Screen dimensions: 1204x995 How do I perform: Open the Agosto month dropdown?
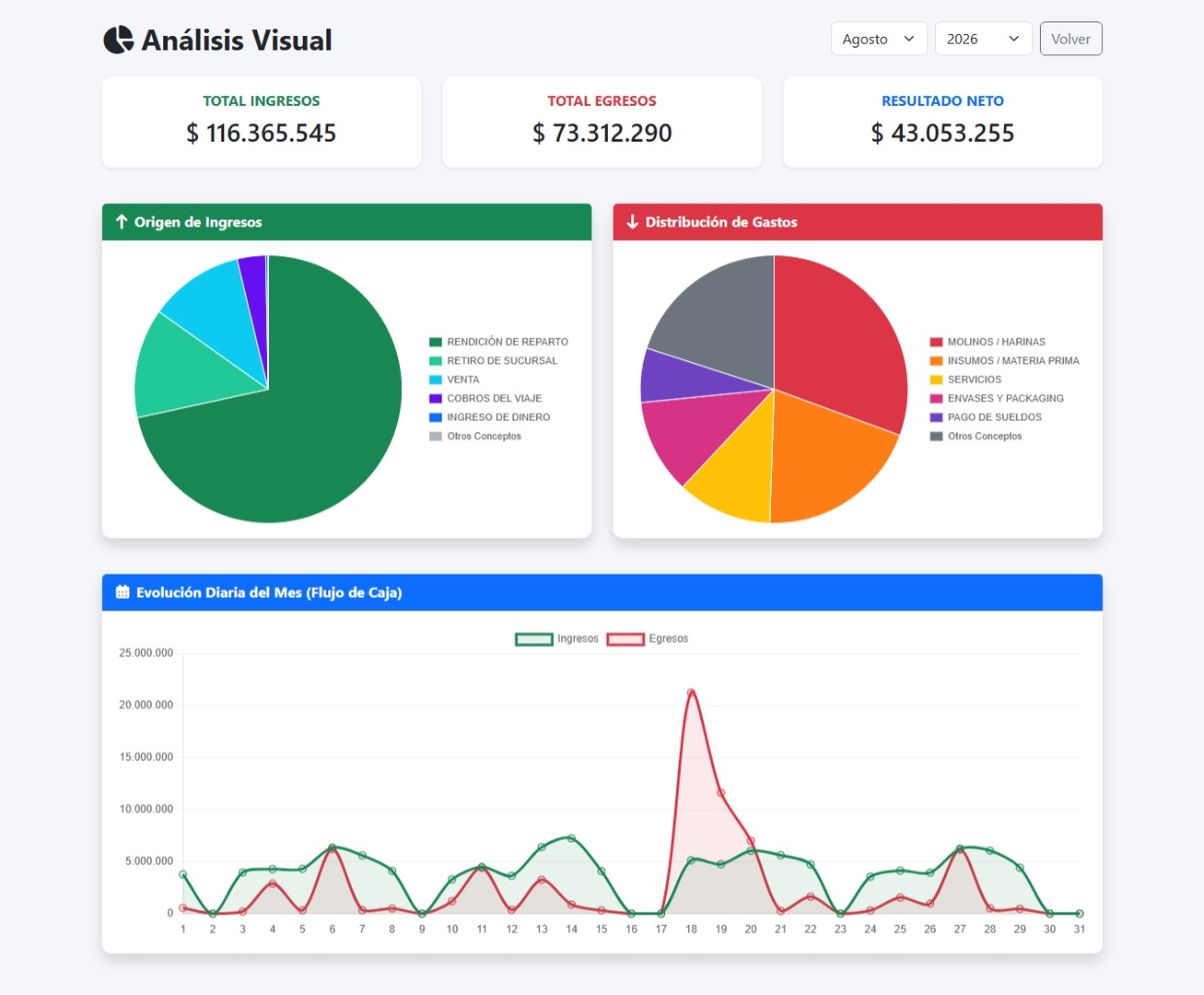(x=879, y=39)
